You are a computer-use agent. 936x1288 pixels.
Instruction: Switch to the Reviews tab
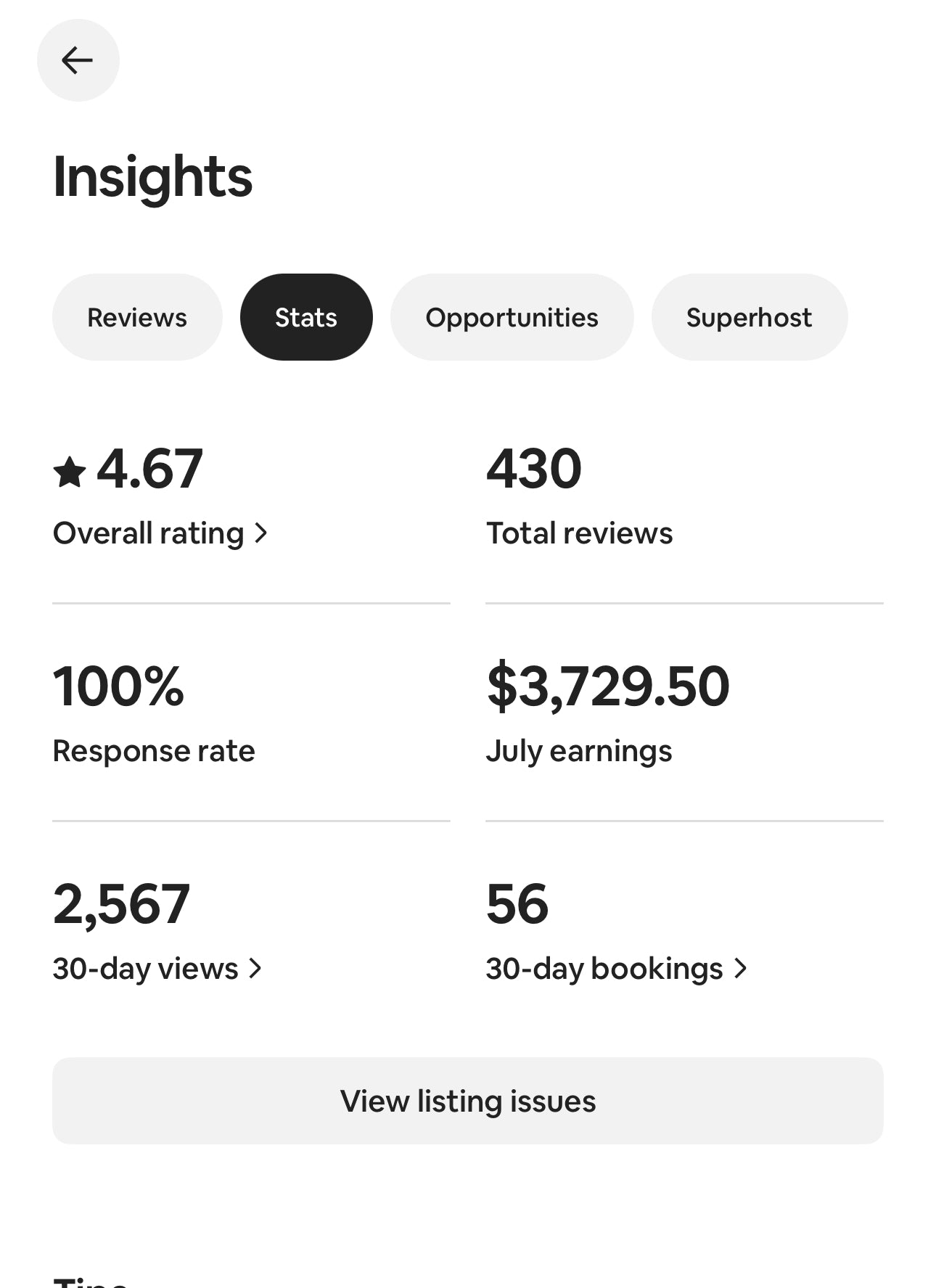137,317
